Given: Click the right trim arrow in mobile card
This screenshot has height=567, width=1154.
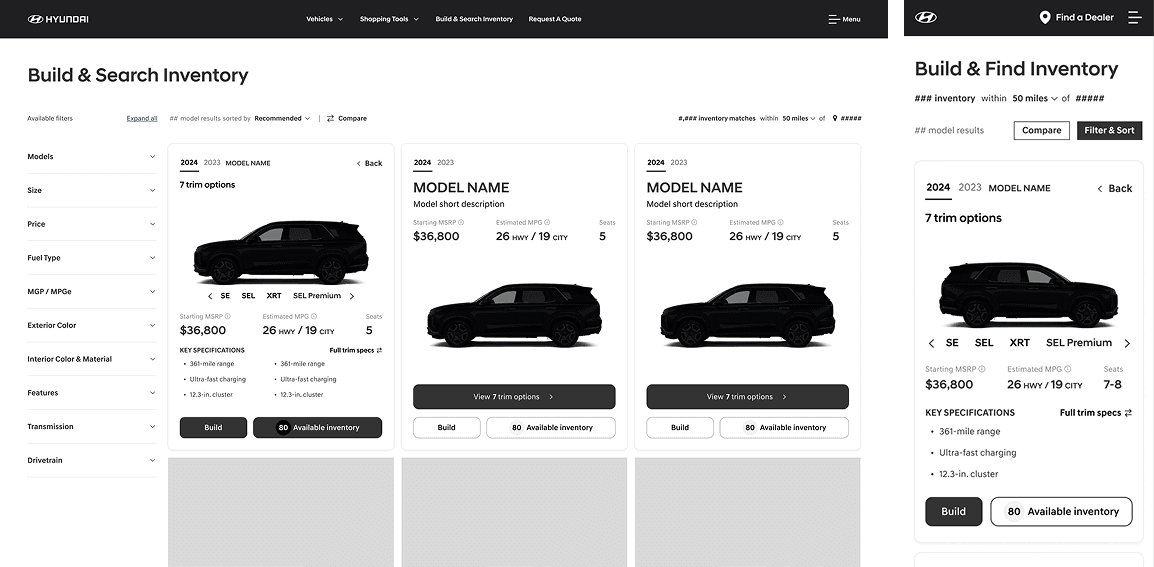Looking at the screenshot, I should [x=1128, y=343].
